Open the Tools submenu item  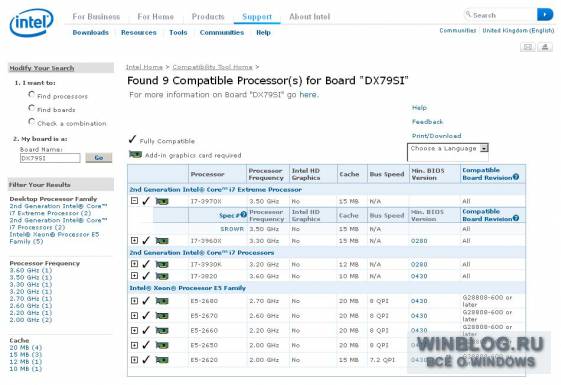click(178, 33)
